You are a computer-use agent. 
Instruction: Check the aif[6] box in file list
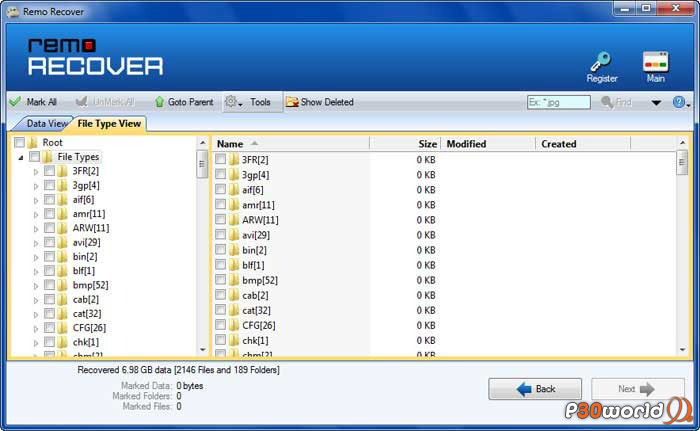tap(221, 190)
